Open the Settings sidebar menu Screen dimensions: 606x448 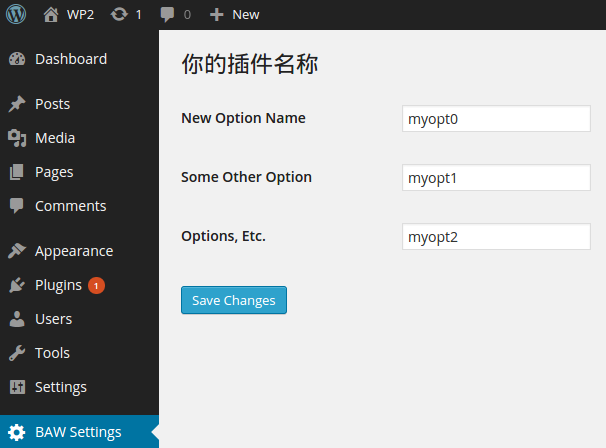(60, 387)
